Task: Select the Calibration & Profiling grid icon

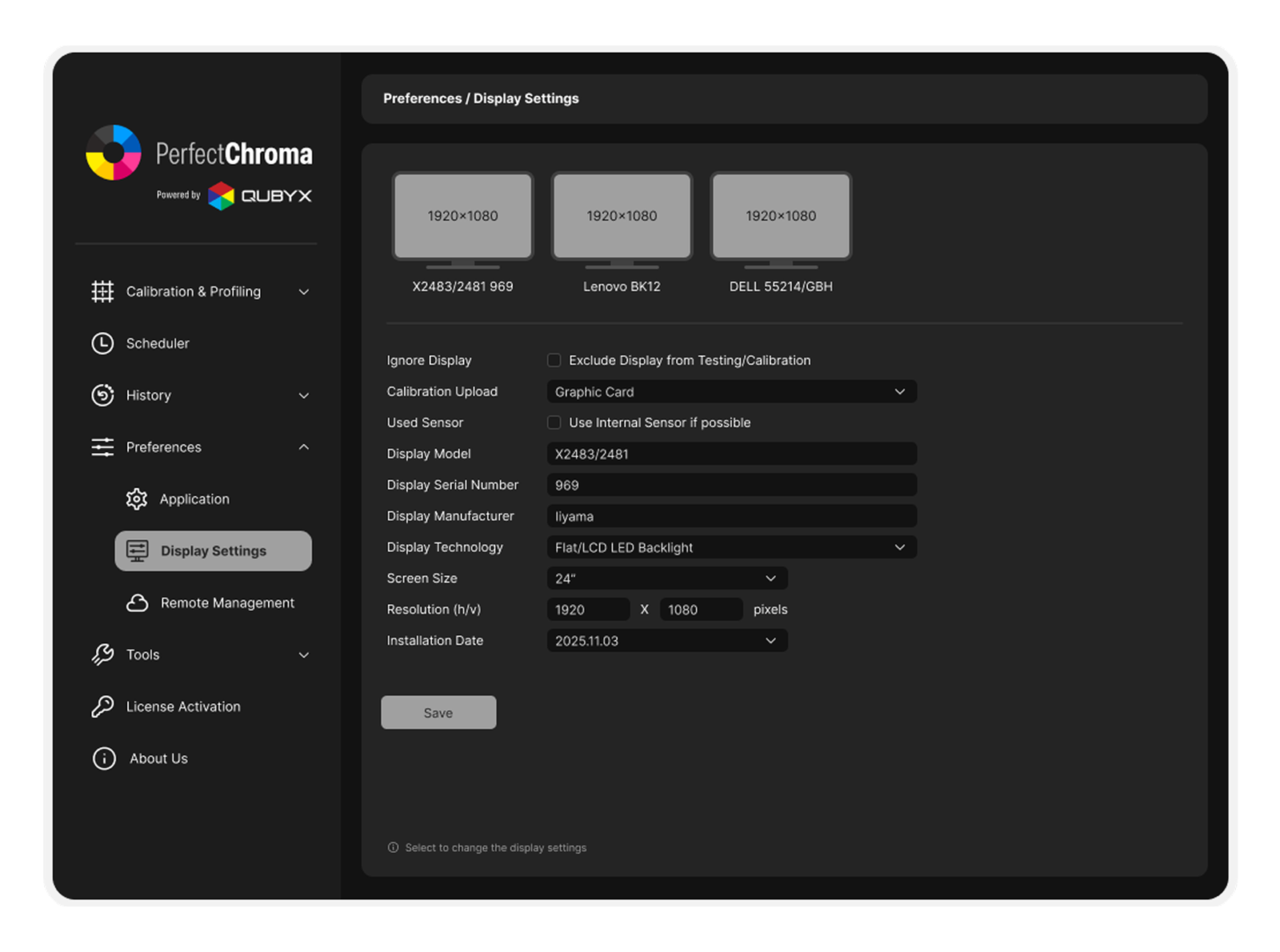Action: coord(103,291)
